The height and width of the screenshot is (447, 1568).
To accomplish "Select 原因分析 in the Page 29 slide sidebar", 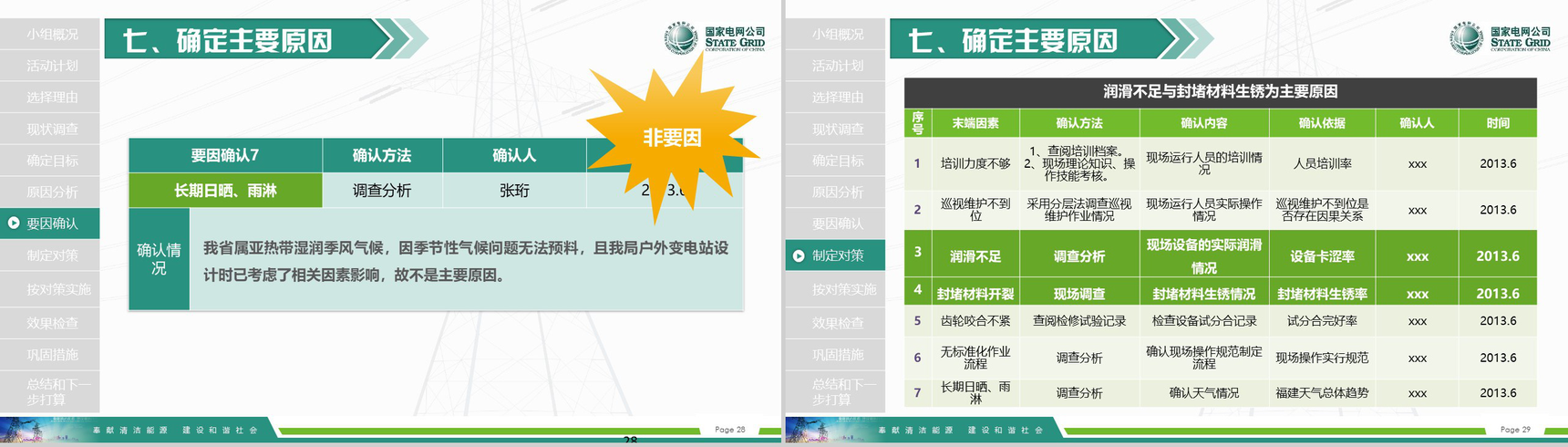I will [835, 192].
